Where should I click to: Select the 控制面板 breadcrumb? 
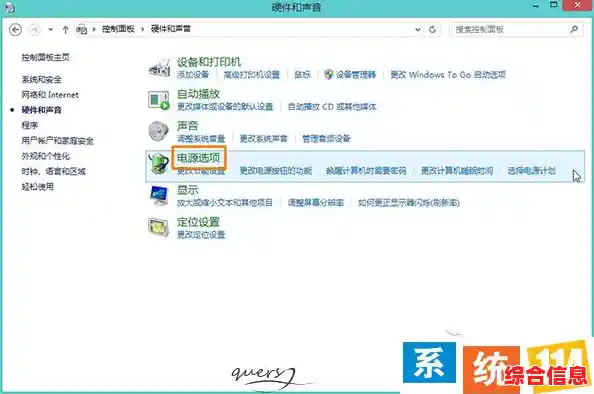point(118,29)
